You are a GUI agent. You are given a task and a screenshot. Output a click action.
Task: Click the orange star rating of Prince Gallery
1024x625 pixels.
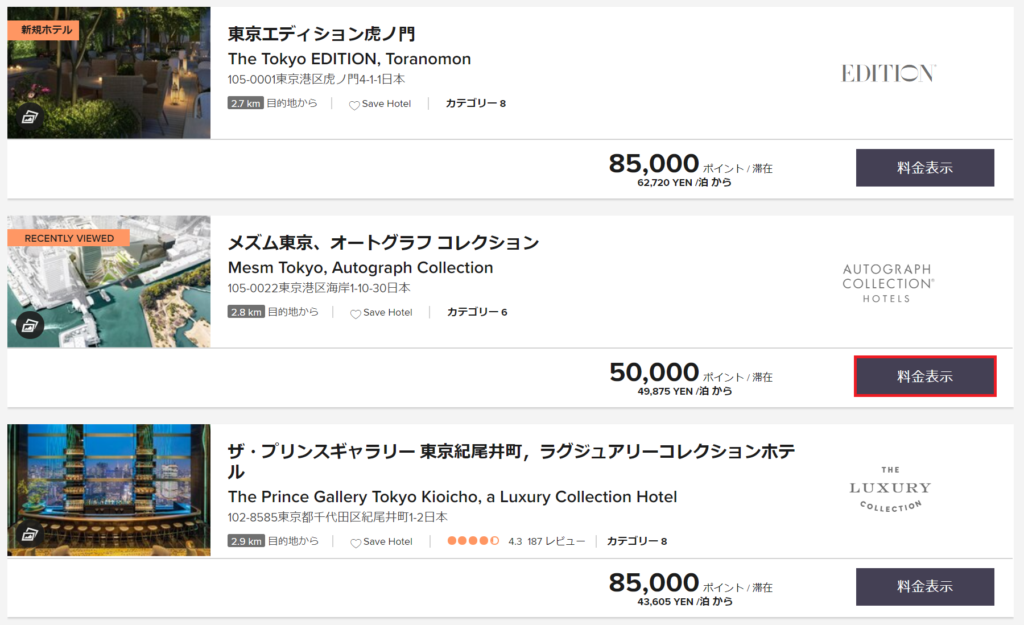pyautogui.click(x=473, y=541)
